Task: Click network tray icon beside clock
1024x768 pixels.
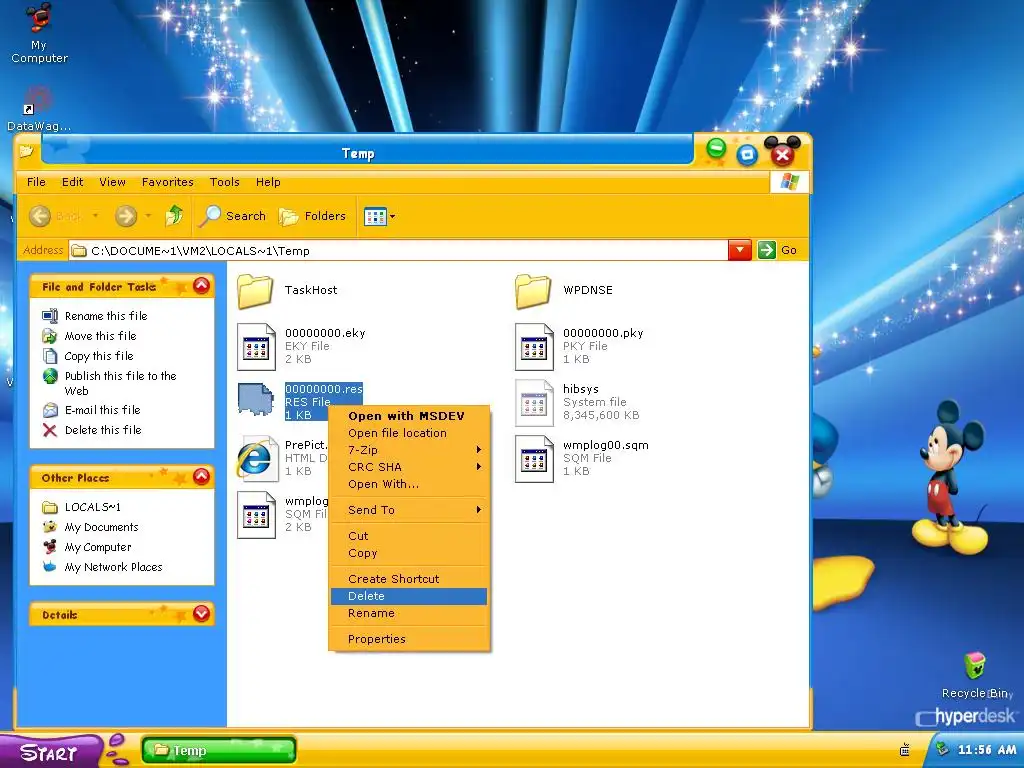Action: coord(941,750)
